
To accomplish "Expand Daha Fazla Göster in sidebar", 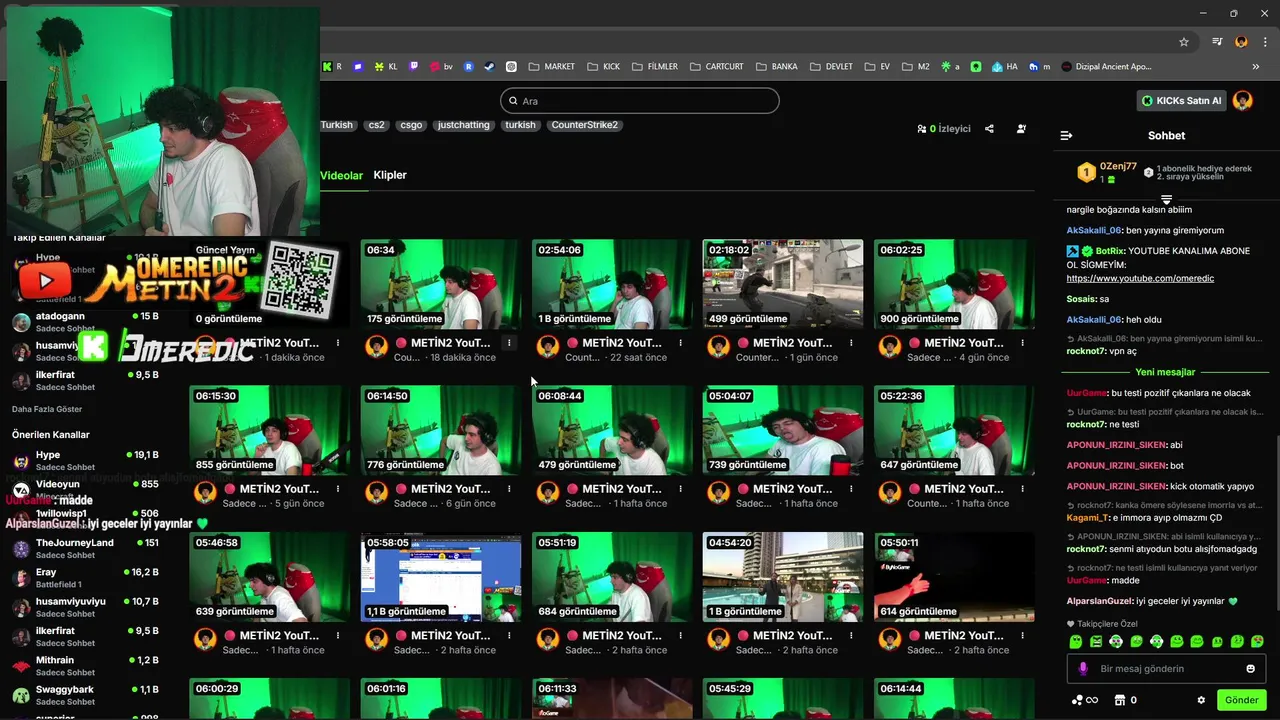I will coord(47,409).
